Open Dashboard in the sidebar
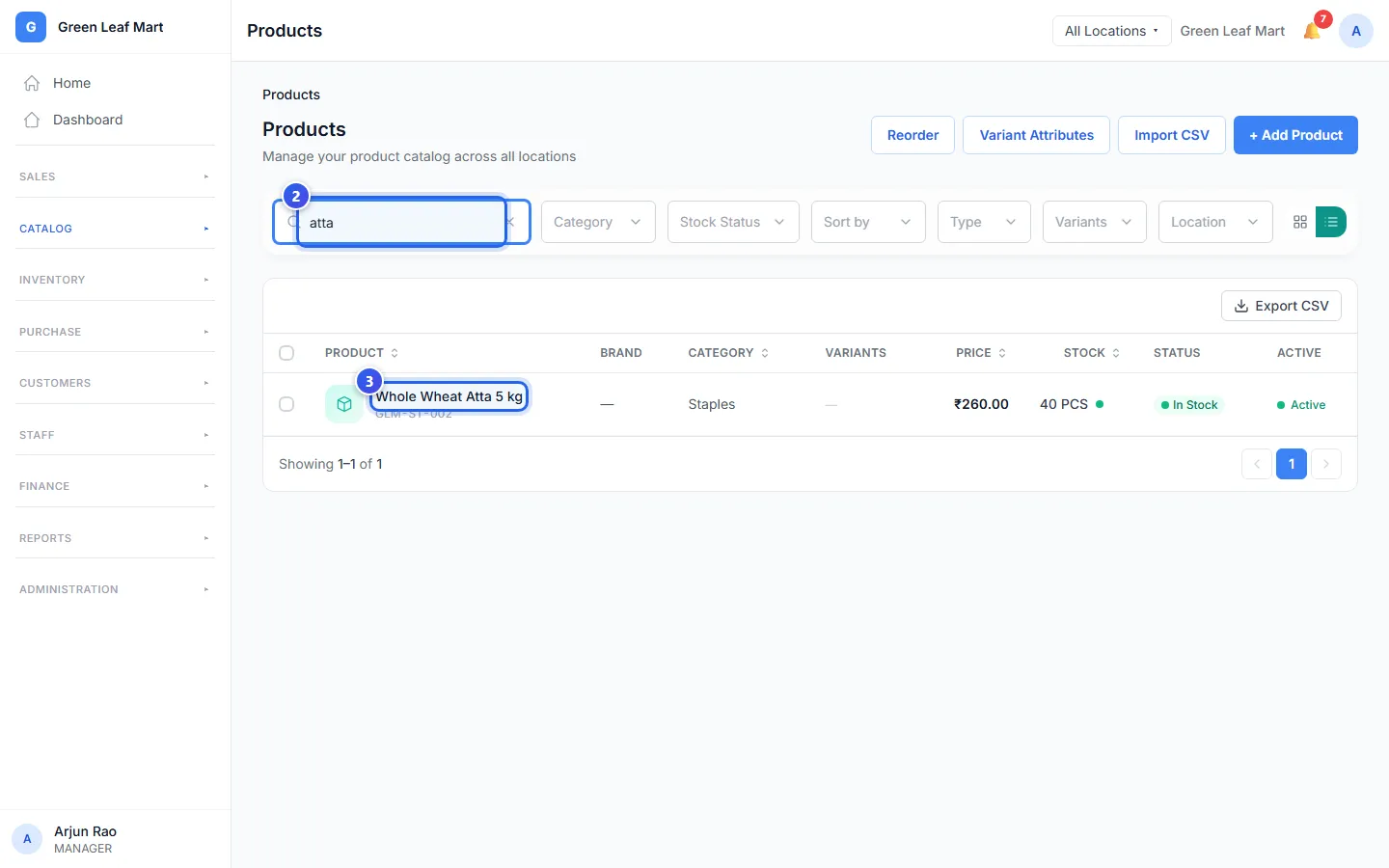 tap(116, 120)
